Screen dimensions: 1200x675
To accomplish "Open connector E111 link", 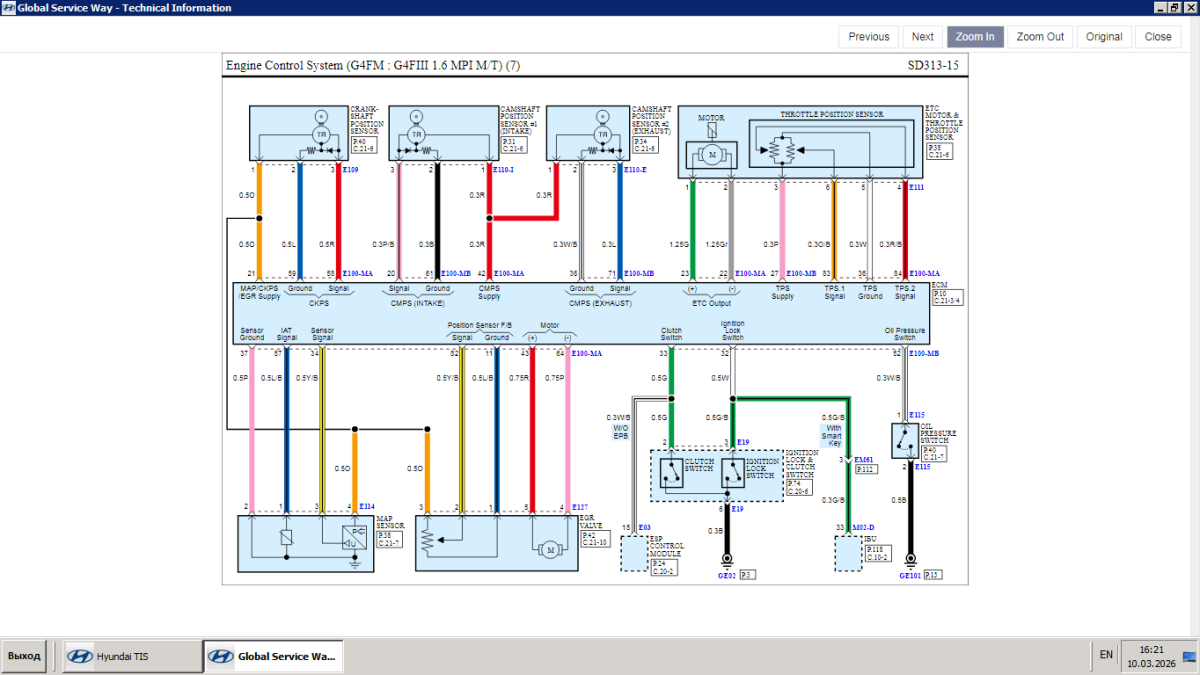I will [x=917, y=187].
